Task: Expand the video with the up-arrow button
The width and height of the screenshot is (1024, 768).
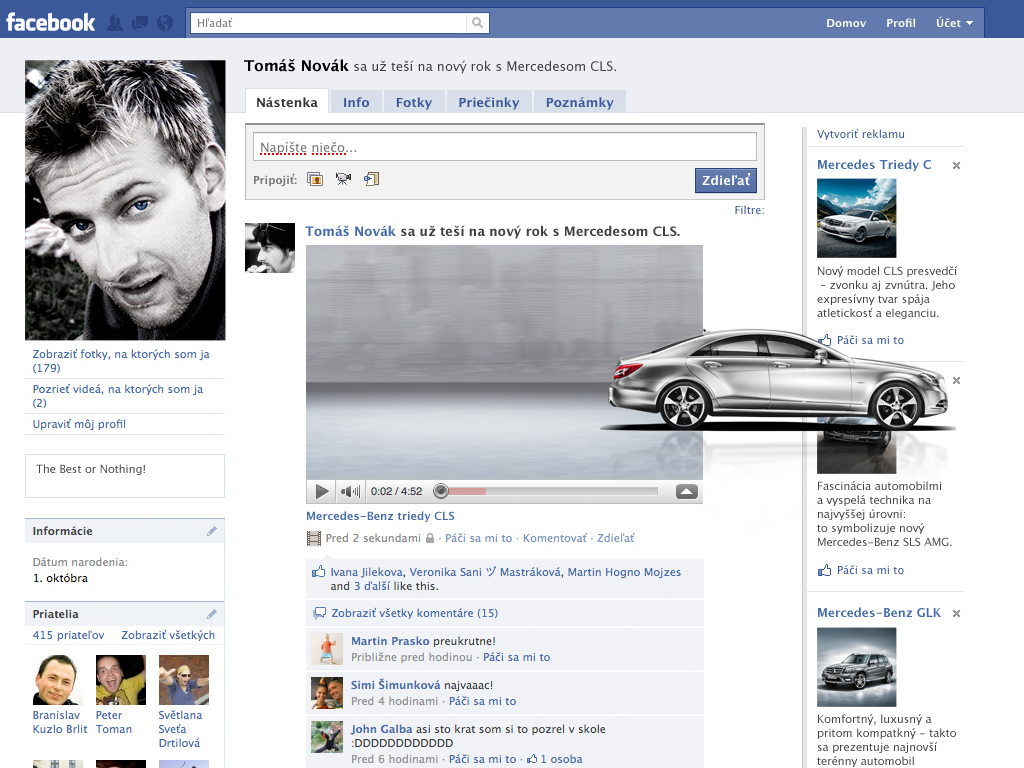Action: [686, 491]
